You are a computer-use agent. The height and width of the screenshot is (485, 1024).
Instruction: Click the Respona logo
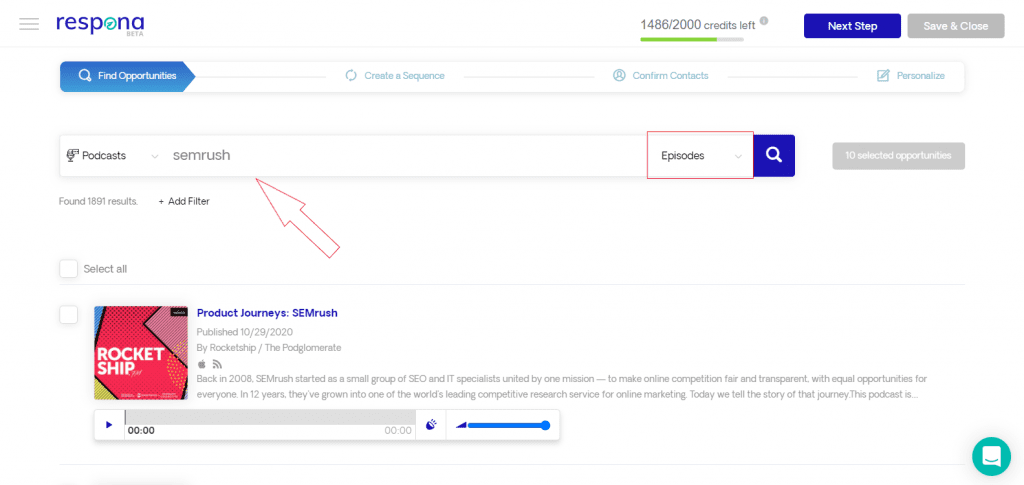100,25
